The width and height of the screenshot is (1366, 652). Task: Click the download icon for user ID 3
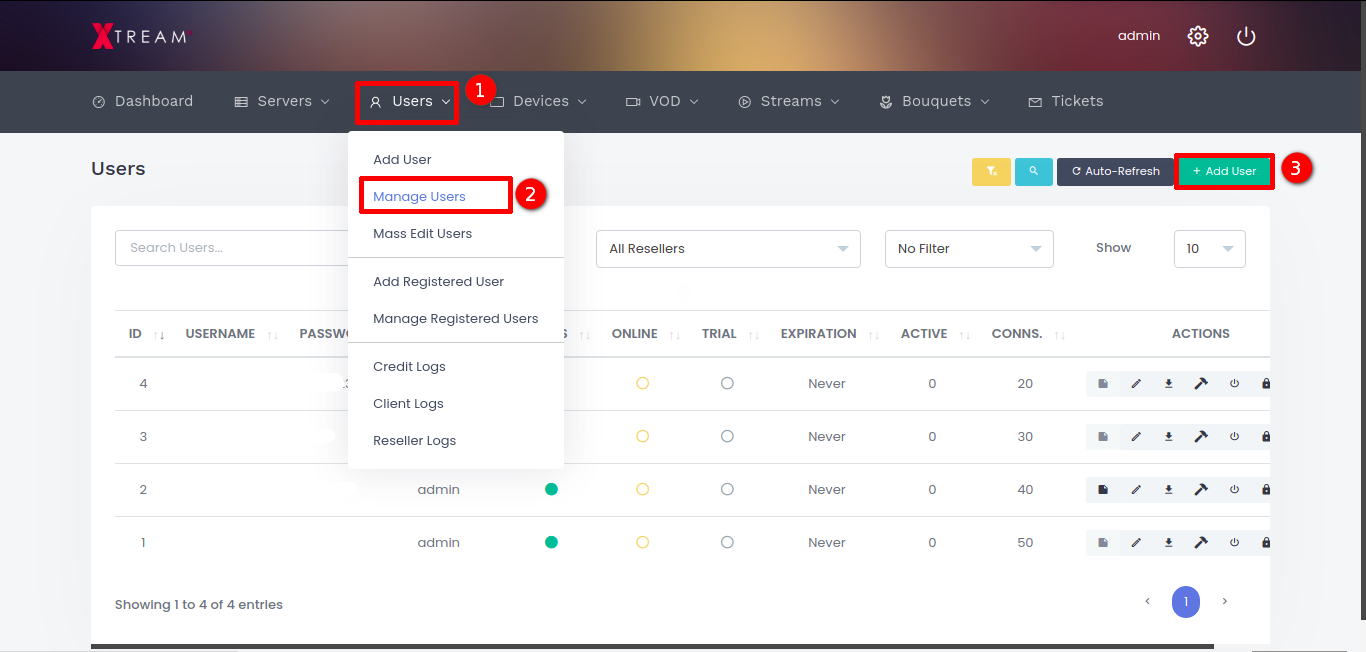(x=1168, y=437)
